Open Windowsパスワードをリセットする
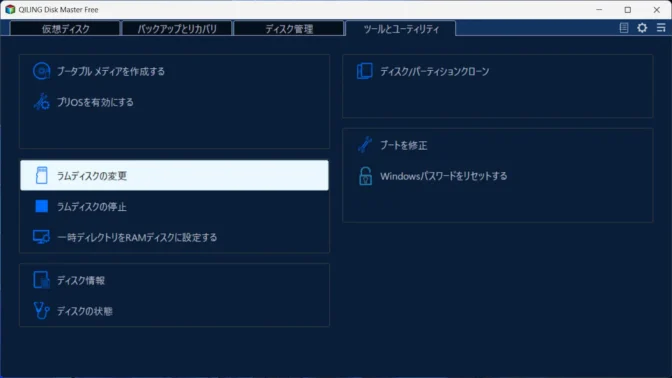 pos(444,176)
